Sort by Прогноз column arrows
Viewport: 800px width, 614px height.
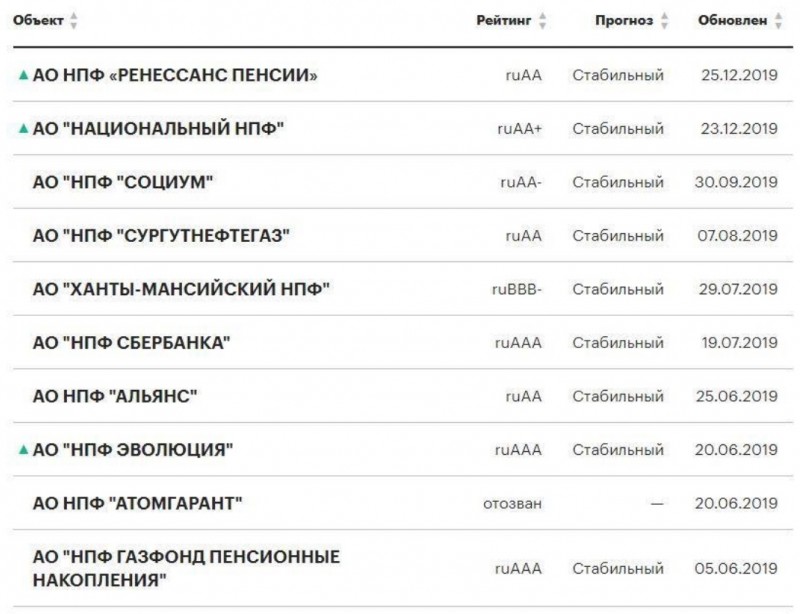tap(664, 21)
